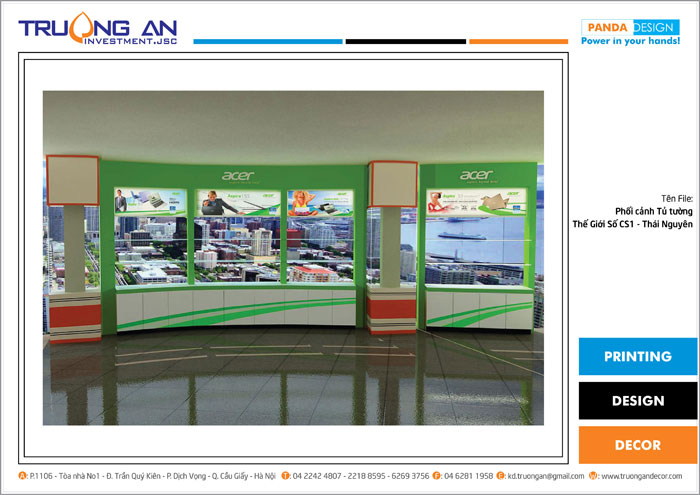Click the black header stripe
700x495 pixels.
(x=405, y=42)
